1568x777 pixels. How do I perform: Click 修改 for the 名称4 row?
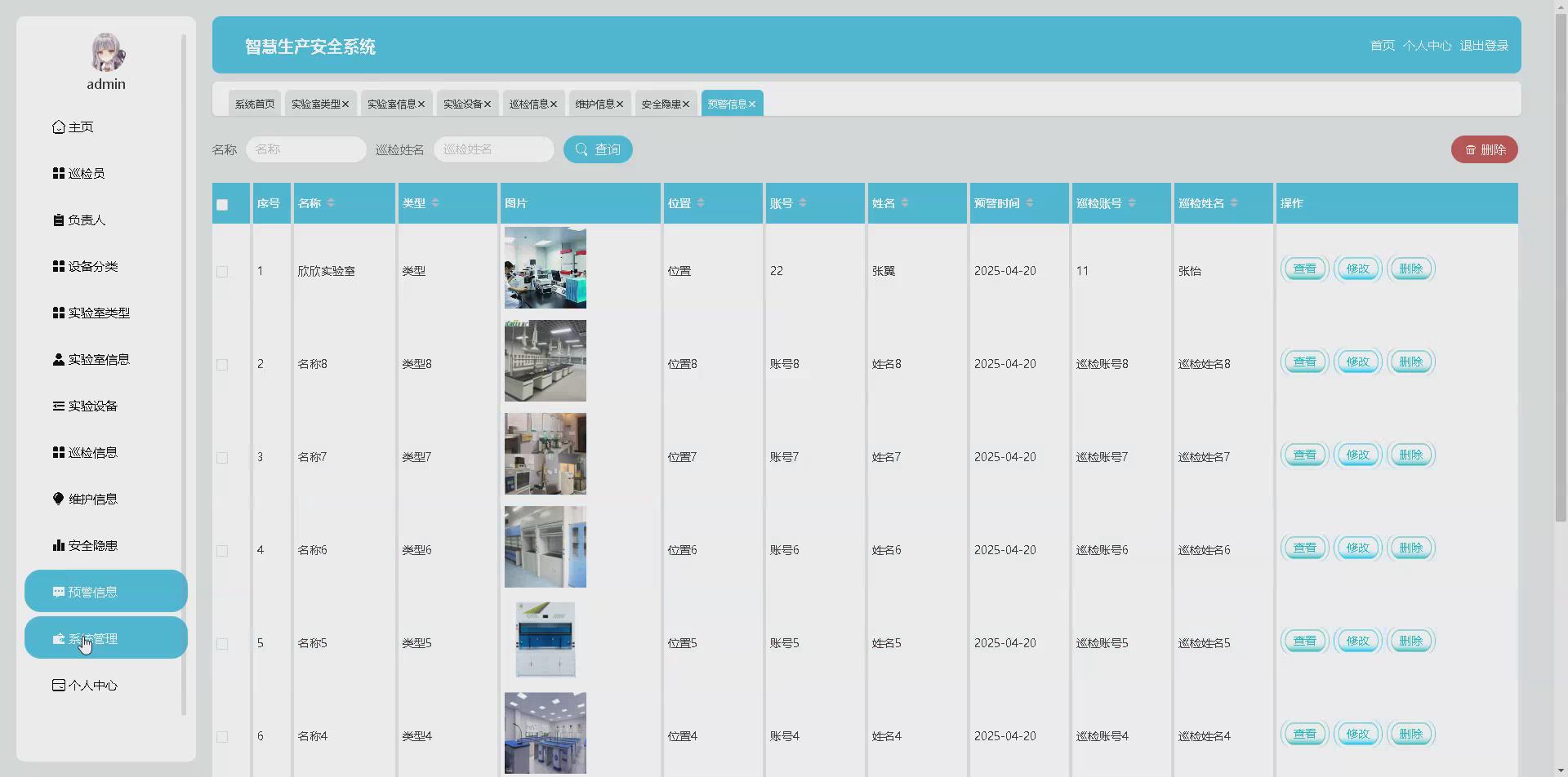pyautogui.click(x=1357, y=734)
